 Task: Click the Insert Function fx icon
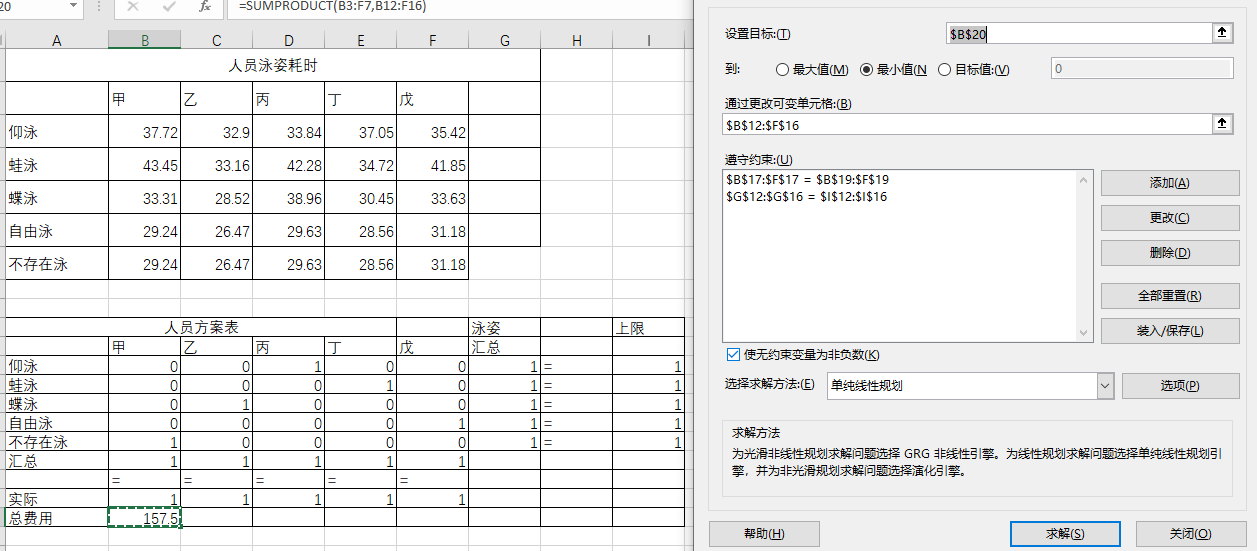(x=205, y=7)
